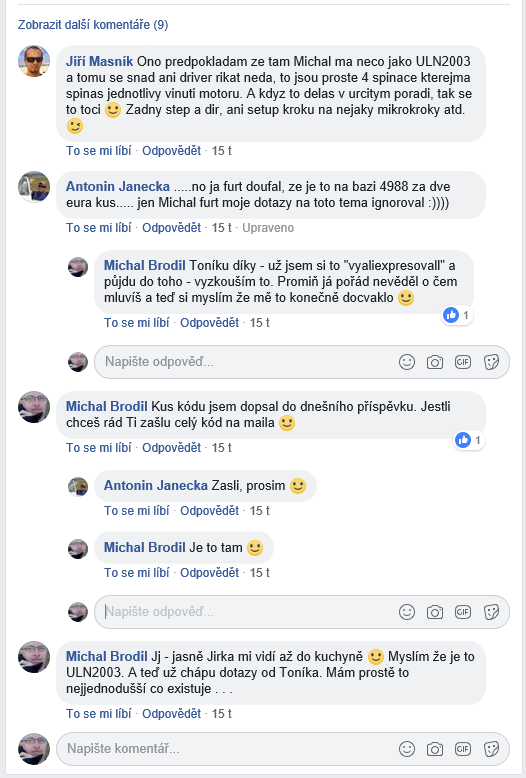
Task: Expand Zobrazit další komentáře (9)
Action: pos(93,24)
